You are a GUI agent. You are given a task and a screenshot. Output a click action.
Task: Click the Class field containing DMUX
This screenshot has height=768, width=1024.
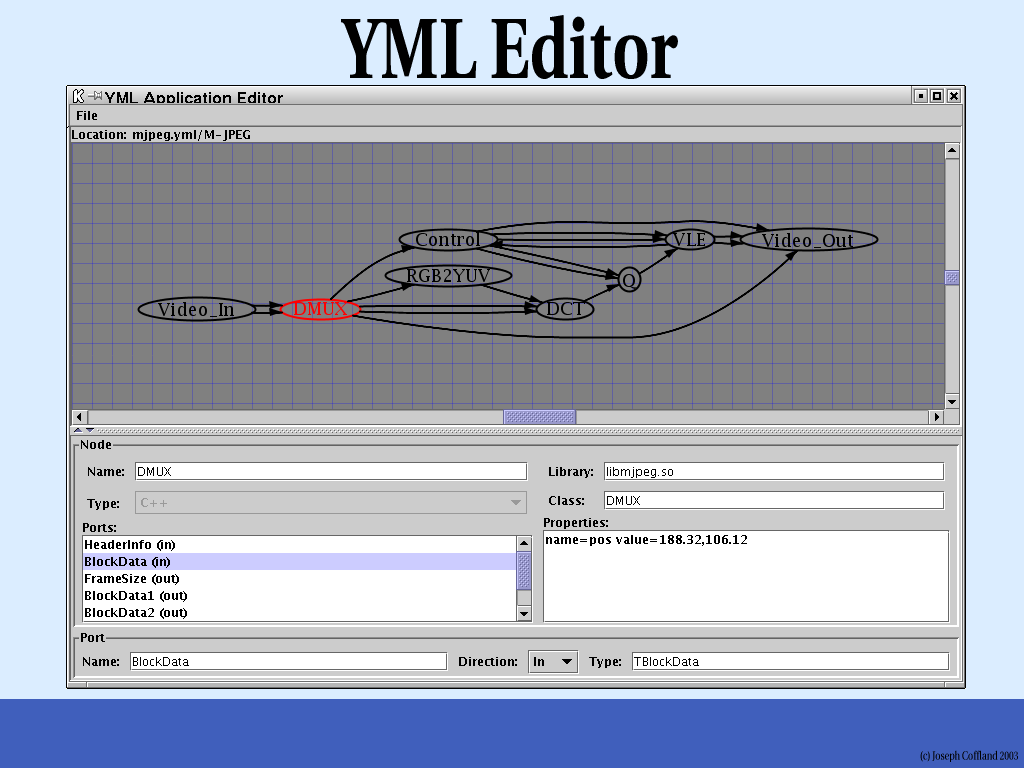(x=774, y=501)
